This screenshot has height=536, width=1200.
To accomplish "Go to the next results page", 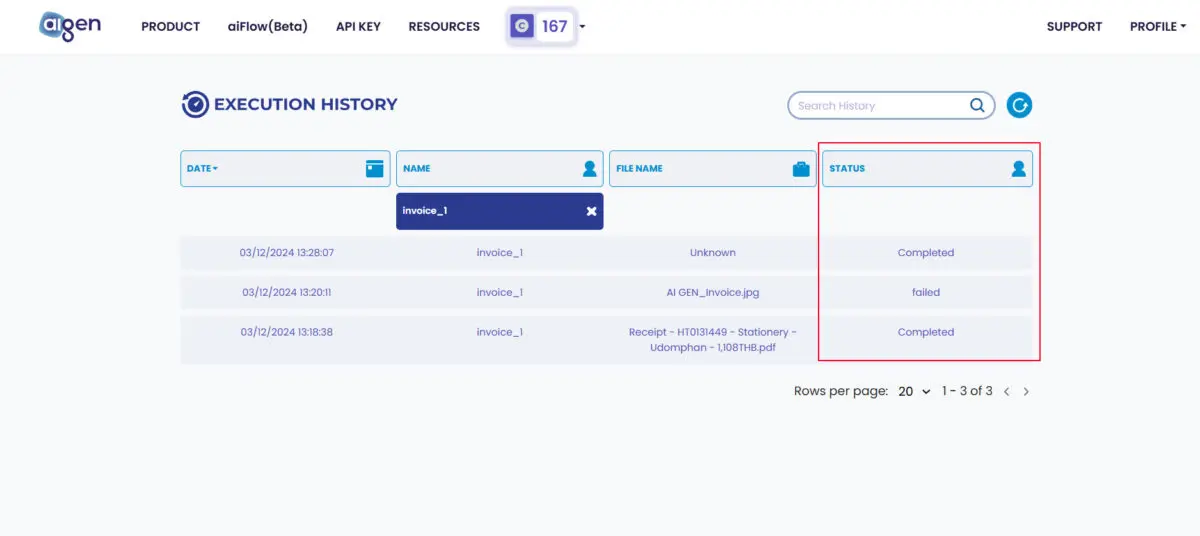I will [1026, 392].
